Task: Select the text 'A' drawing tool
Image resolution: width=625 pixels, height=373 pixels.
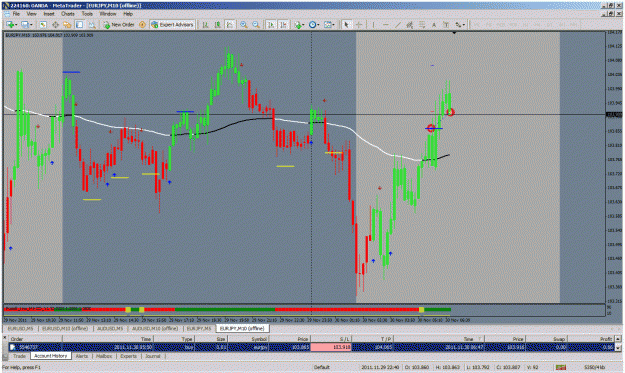Action: [x=434, y=25]
